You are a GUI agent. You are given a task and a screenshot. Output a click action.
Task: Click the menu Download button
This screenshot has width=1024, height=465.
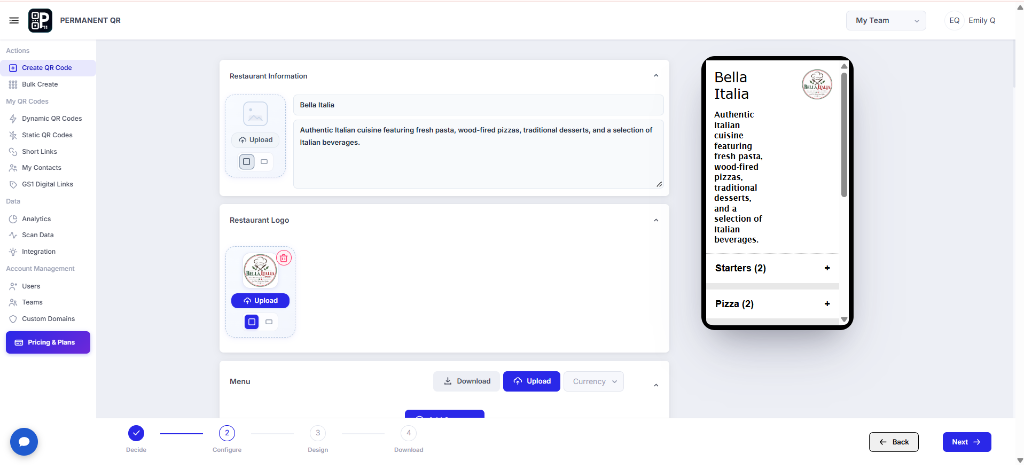point(466,381)
